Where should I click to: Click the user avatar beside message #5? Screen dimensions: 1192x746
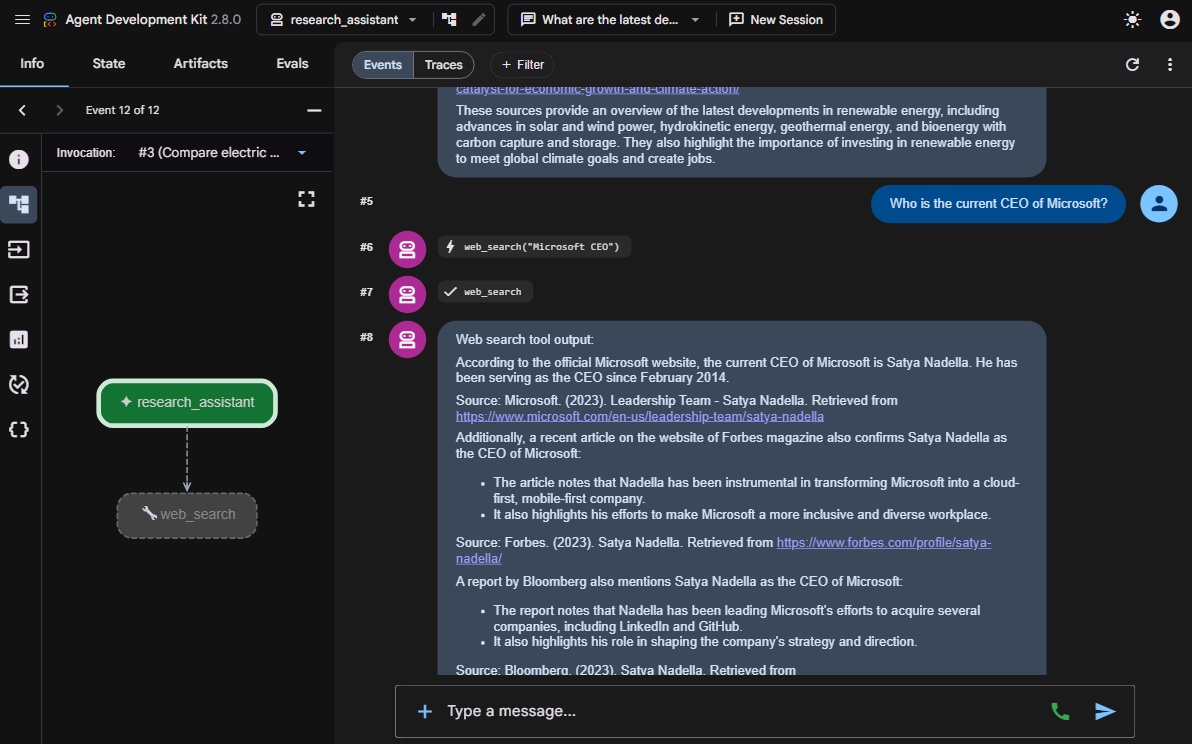click(x=1159, y=204)
